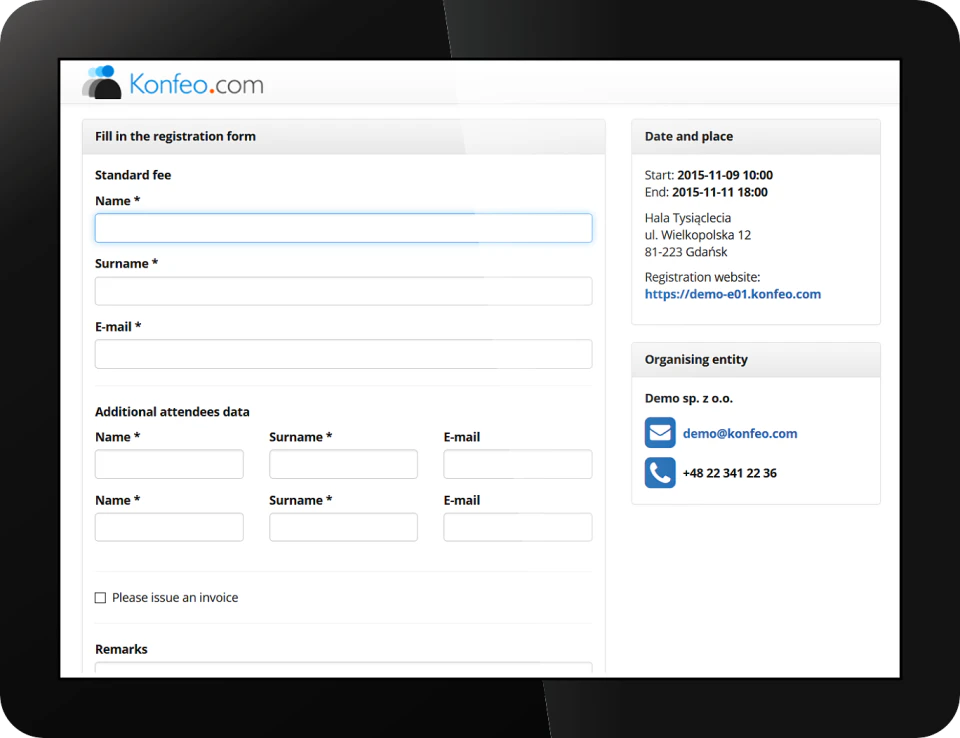This screenshot has height=738, width=960.
Task: Open the https://demo-e01.konfeo.com registration link
Action: (x=733, y=294)
